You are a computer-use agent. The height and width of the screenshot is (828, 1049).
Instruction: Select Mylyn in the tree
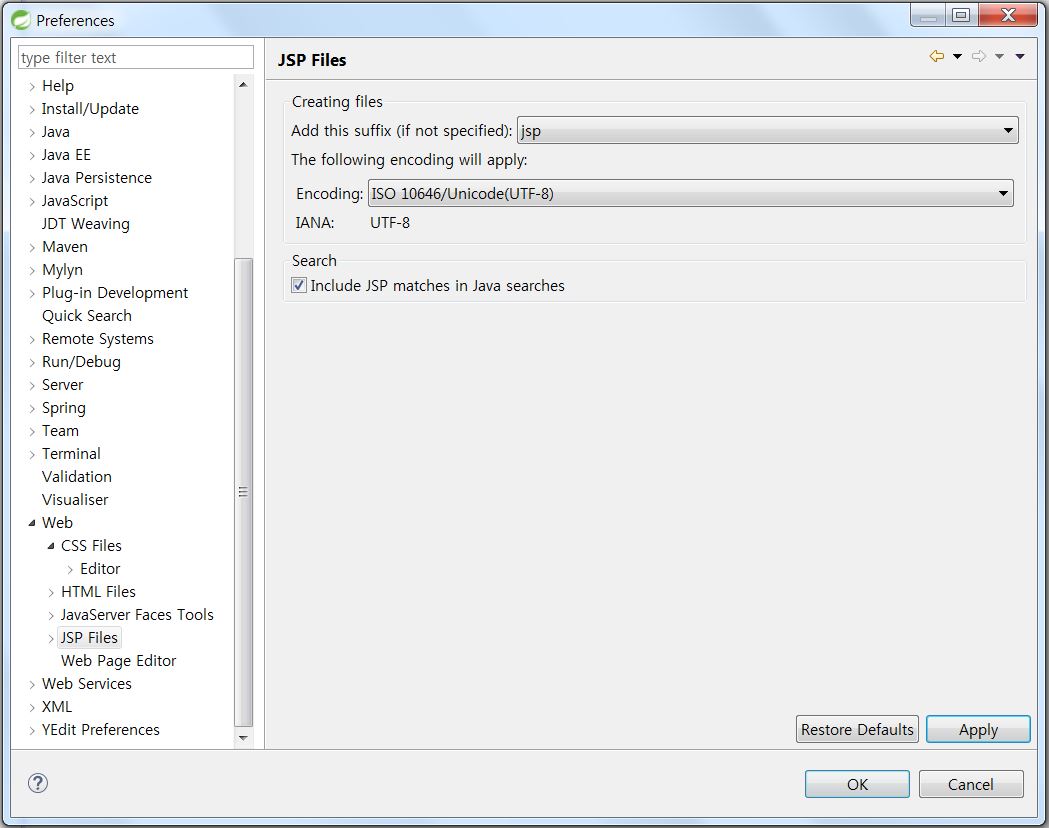pos(62,270)
